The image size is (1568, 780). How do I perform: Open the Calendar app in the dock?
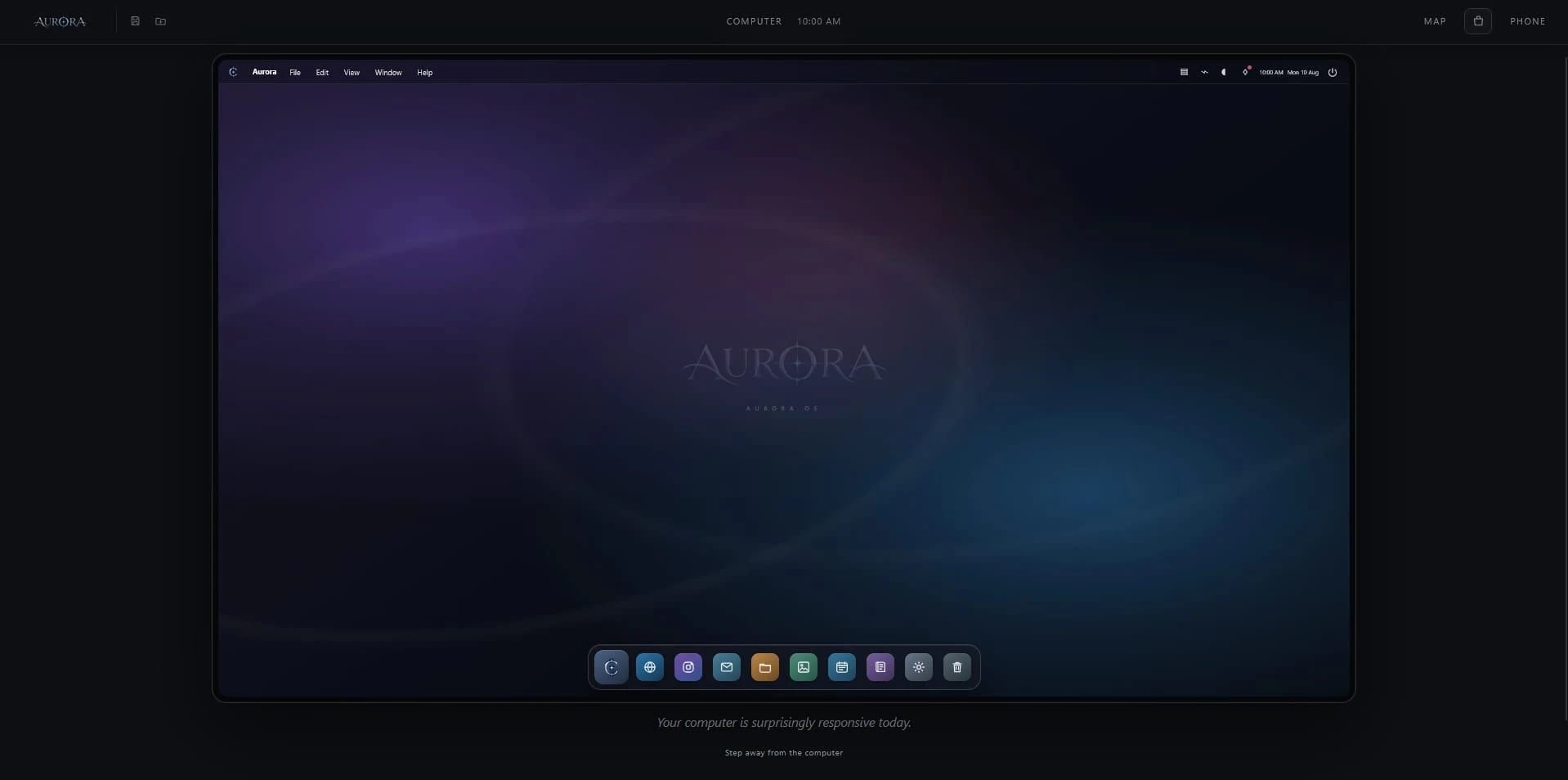pos(842,667)
